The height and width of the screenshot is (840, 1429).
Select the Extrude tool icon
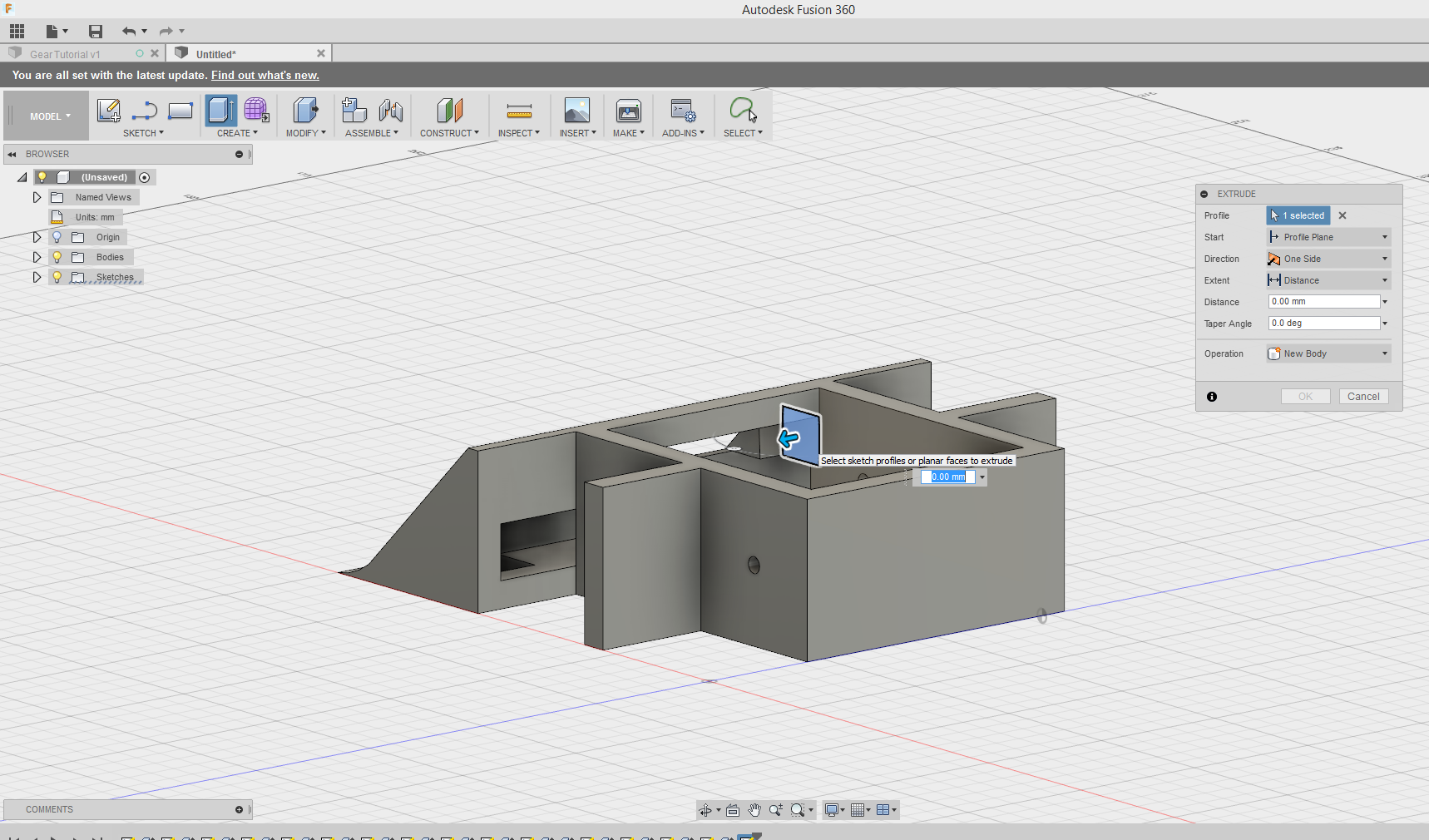[220, 111]
